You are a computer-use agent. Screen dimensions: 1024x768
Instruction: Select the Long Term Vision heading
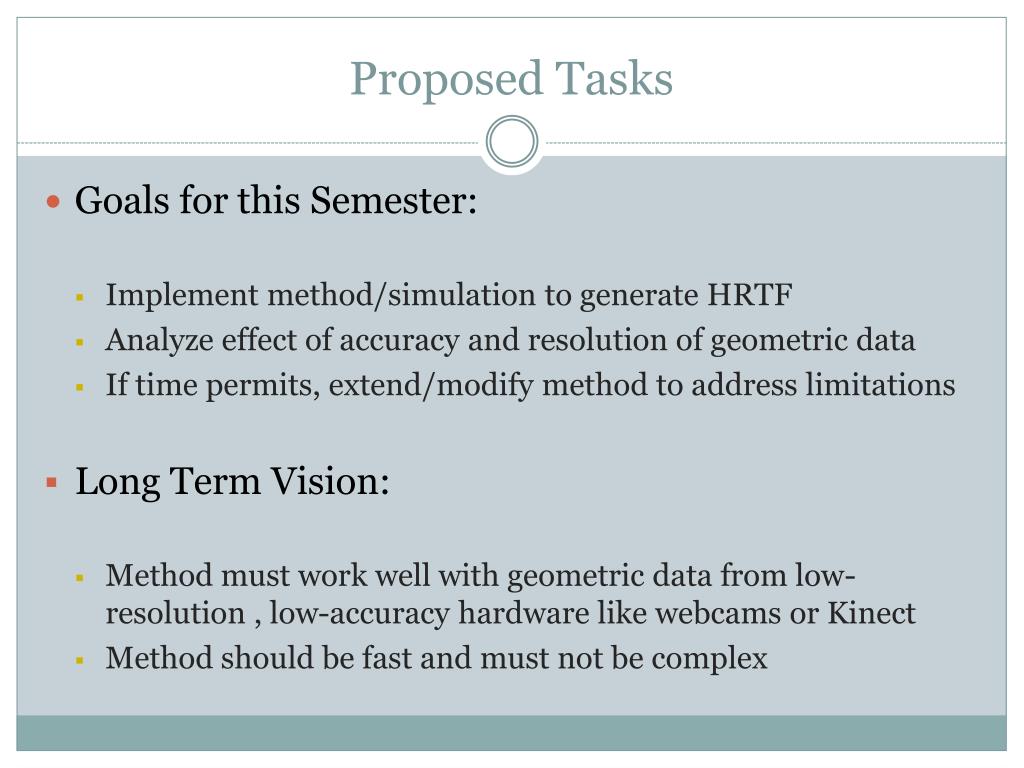click(232, 482)
